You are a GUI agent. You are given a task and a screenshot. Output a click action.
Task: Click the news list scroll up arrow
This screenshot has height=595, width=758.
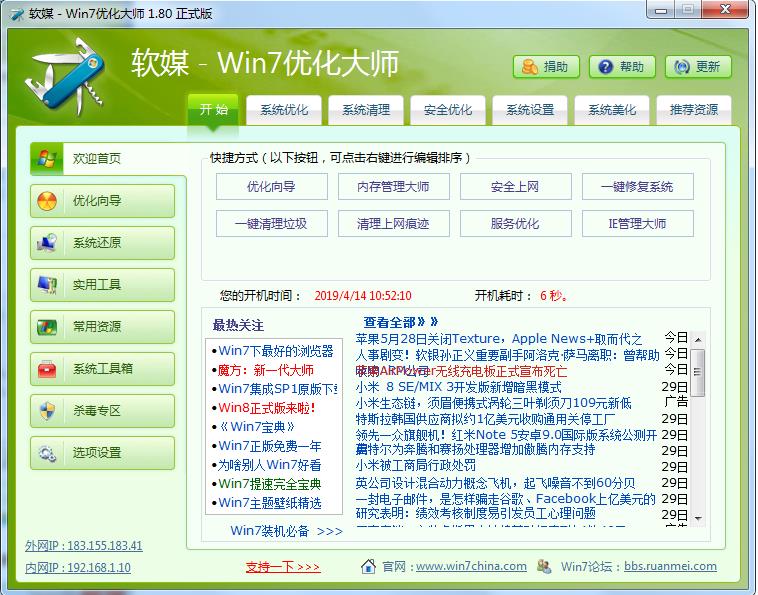click(698, 340)
